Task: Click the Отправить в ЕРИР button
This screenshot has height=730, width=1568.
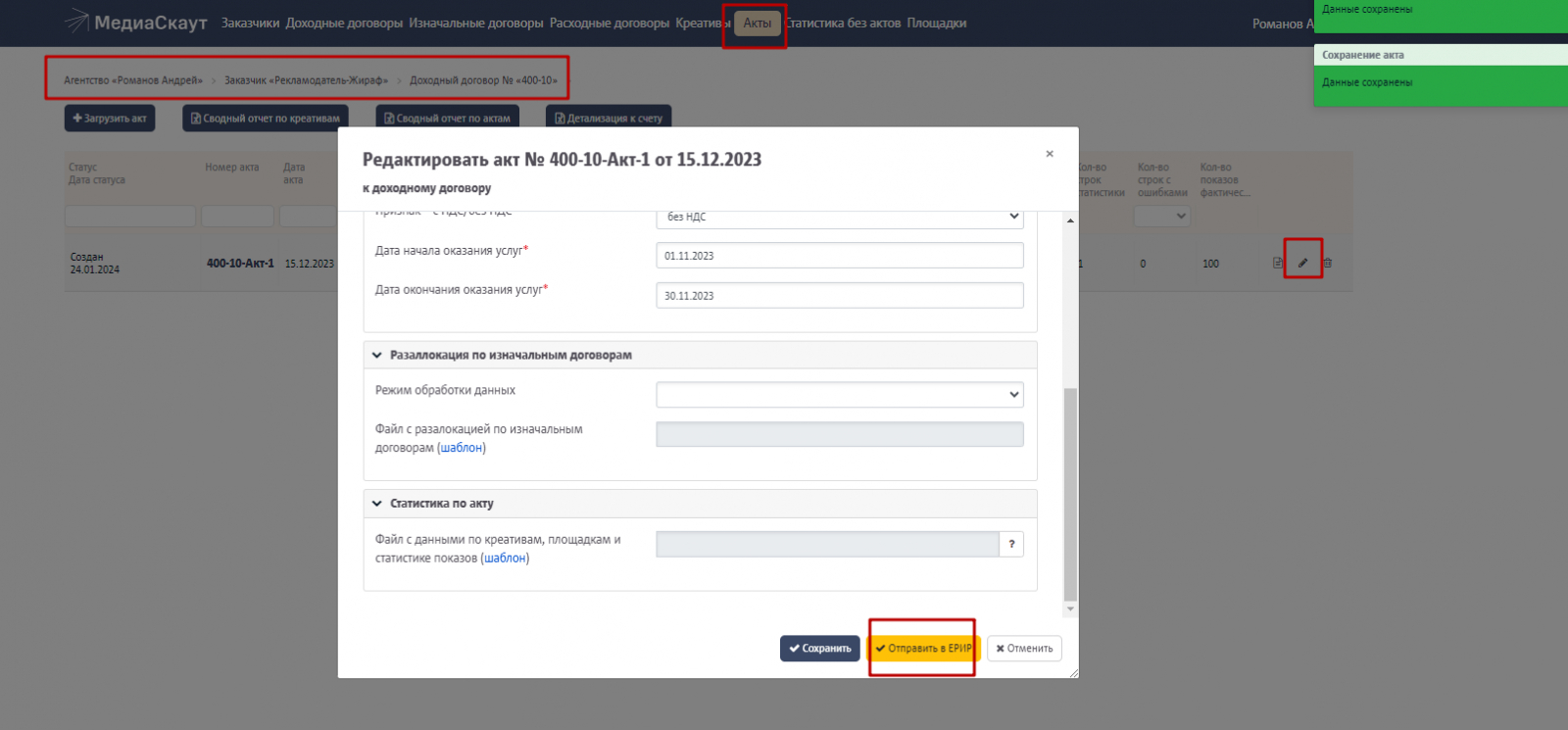Action: click(x=923, y=649)
